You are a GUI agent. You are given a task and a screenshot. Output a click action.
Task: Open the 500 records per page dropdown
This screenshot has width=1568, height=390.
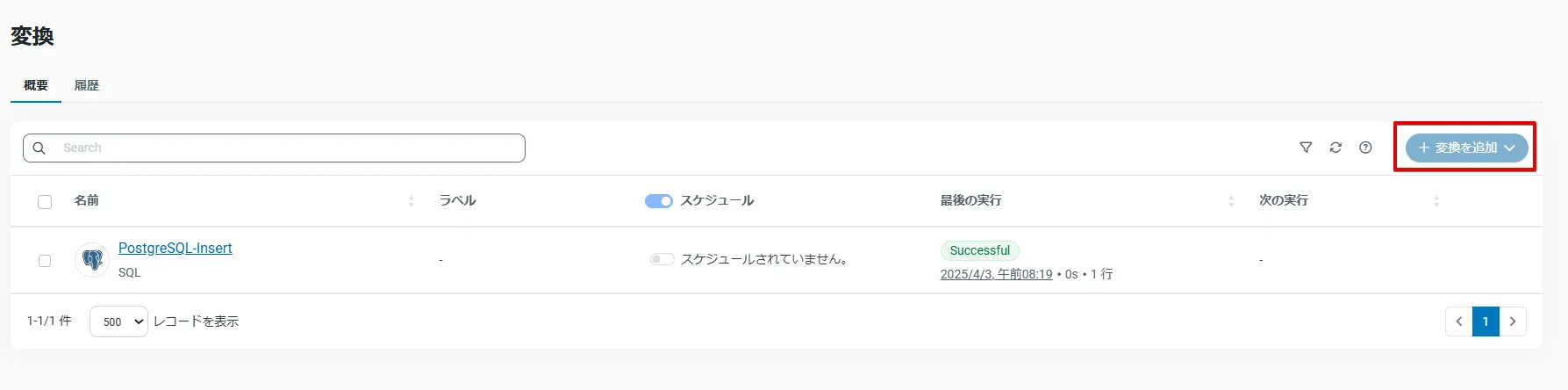(x=118, y=321)
